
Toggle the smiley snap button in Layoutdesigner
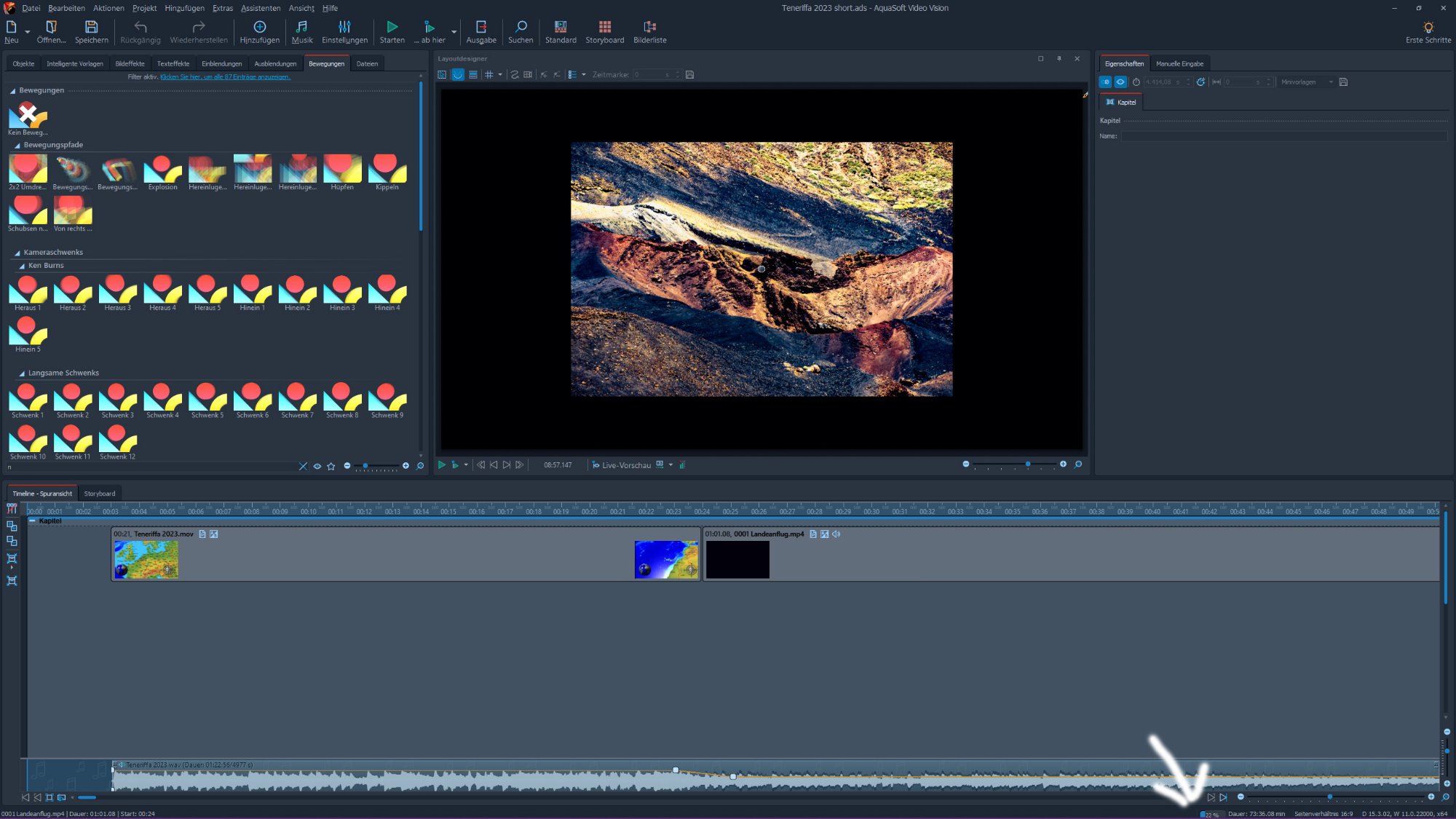tap(457, 75)
